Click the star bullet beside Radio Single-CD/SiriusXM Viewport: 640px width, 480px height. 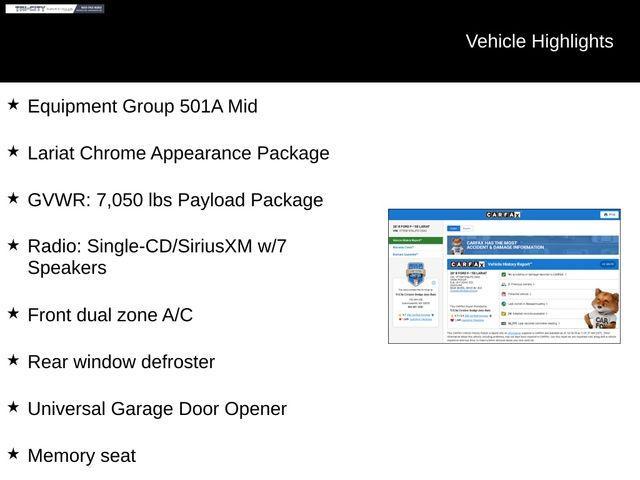point(13,244)
